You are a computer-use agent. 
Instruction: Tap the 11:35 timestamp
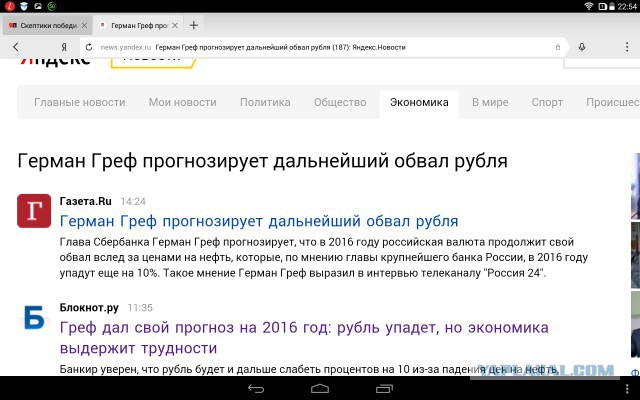(x=140, y=307)
